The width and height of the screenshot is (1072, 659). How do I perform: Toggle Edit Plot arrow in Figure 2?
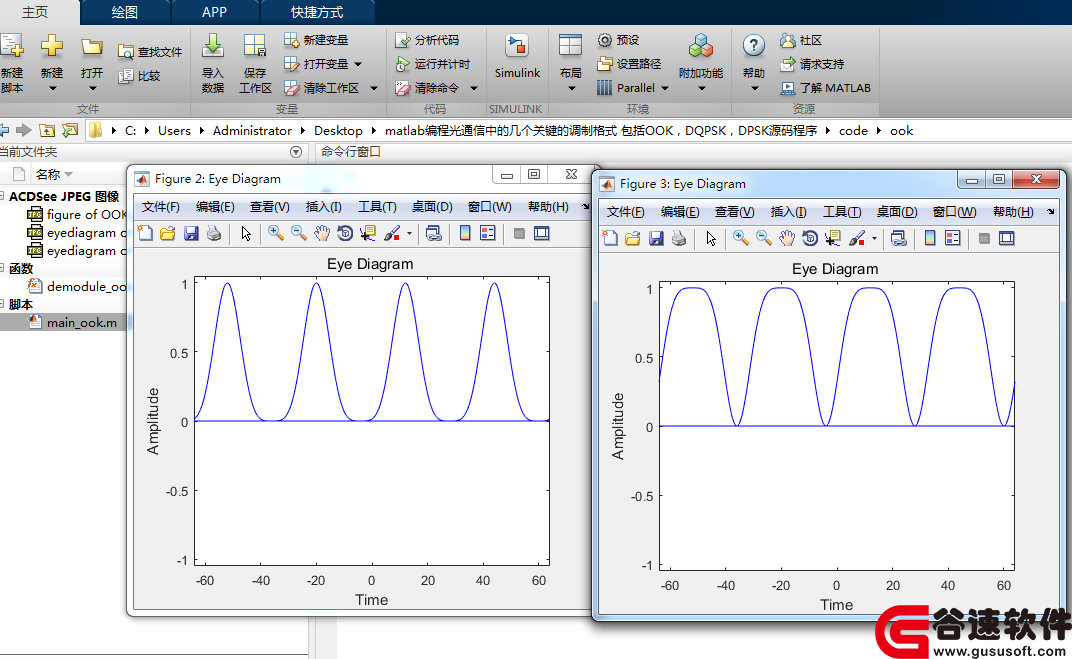[x=246, y=234]
